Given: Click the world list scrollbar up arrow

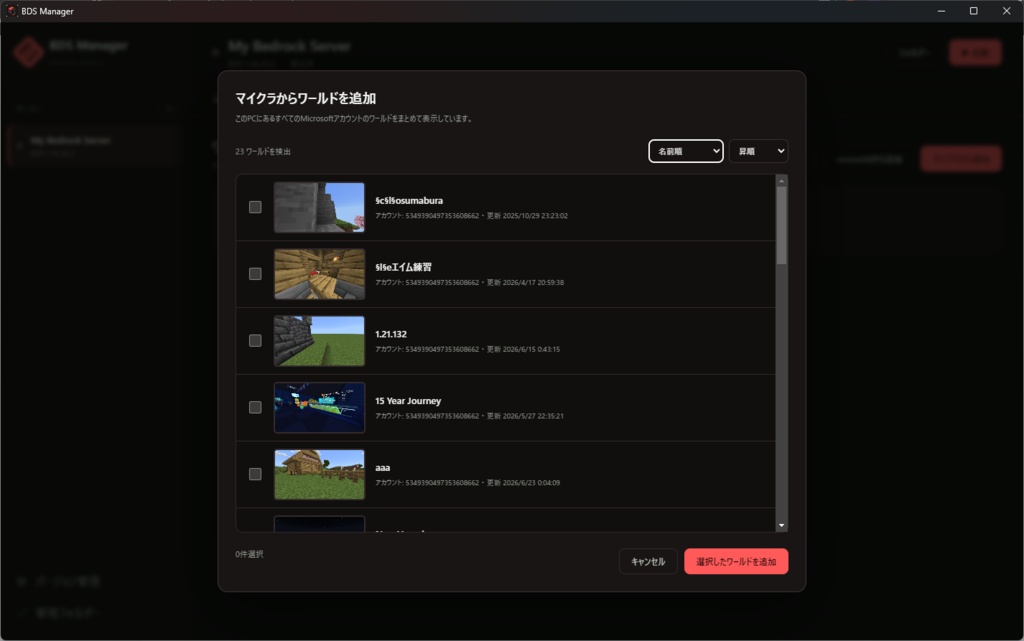Looking at the screenshot, I should pos(781,181).
